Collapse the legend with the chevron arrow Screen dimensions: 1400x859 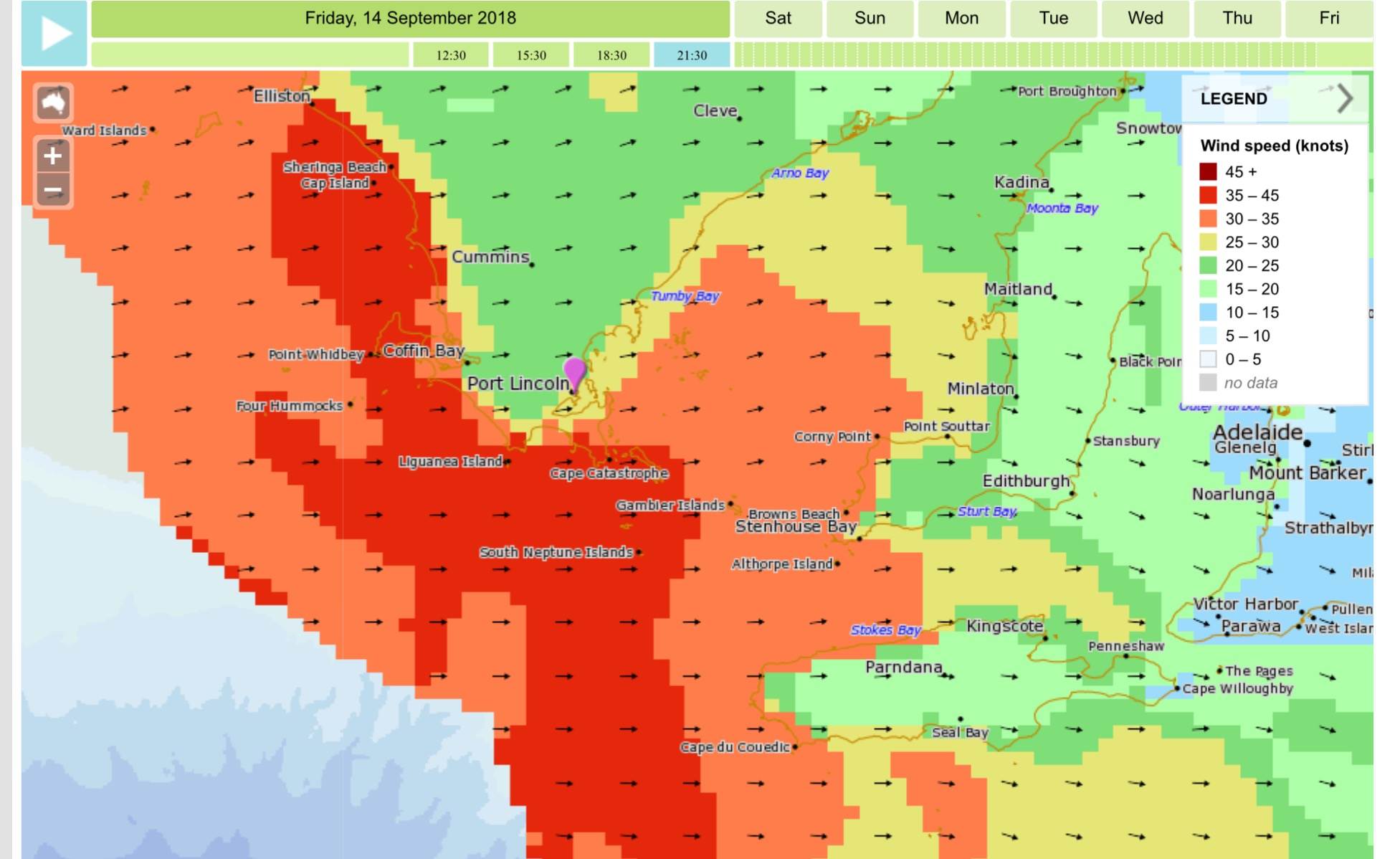[1344, 98]
